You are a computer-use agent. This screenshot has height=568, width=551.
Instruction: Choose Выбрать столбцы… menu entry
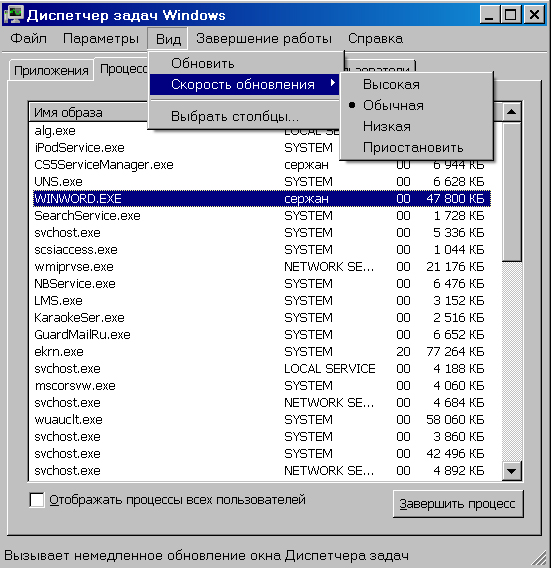pos(245,117)
